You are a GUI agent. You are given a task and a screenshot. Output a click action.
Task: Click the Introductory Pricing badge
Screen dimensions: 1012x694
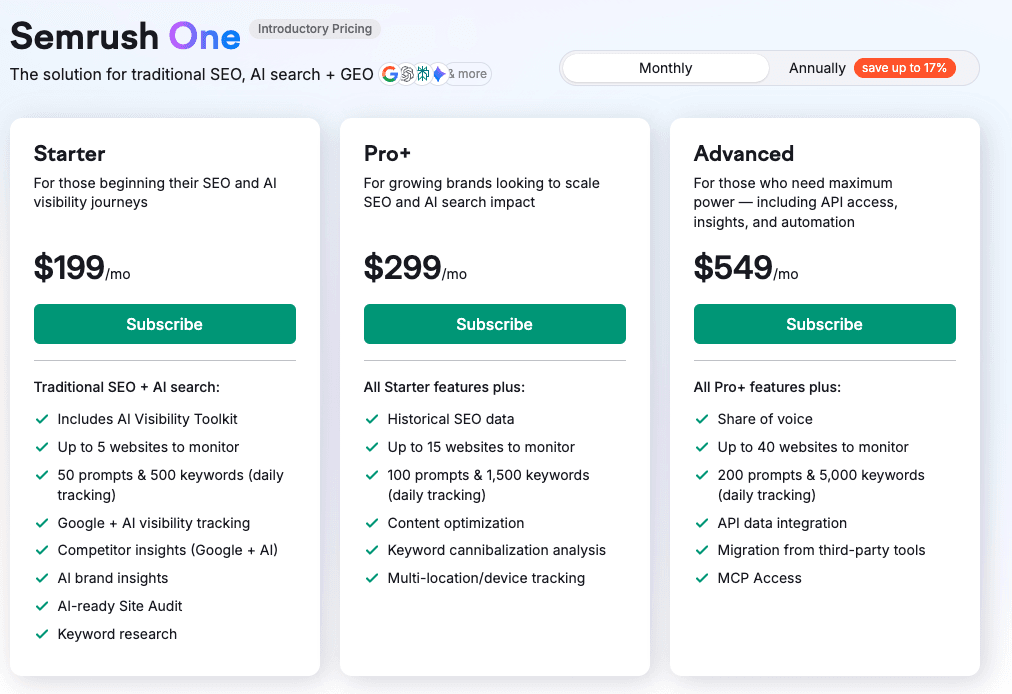pyautogui.click(x=314, y=29)
